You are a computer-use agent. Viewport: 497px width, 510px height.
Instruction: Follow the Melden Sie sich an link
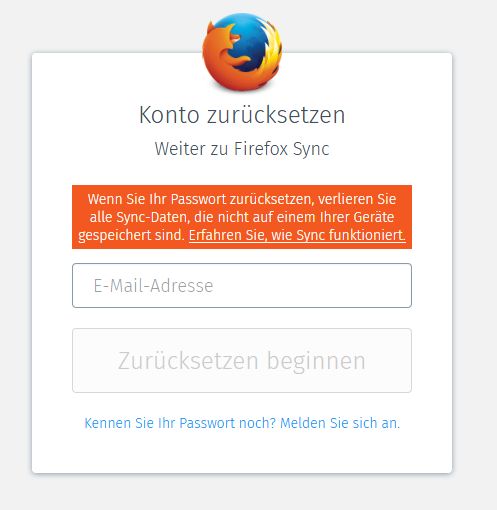coord(340,423)
